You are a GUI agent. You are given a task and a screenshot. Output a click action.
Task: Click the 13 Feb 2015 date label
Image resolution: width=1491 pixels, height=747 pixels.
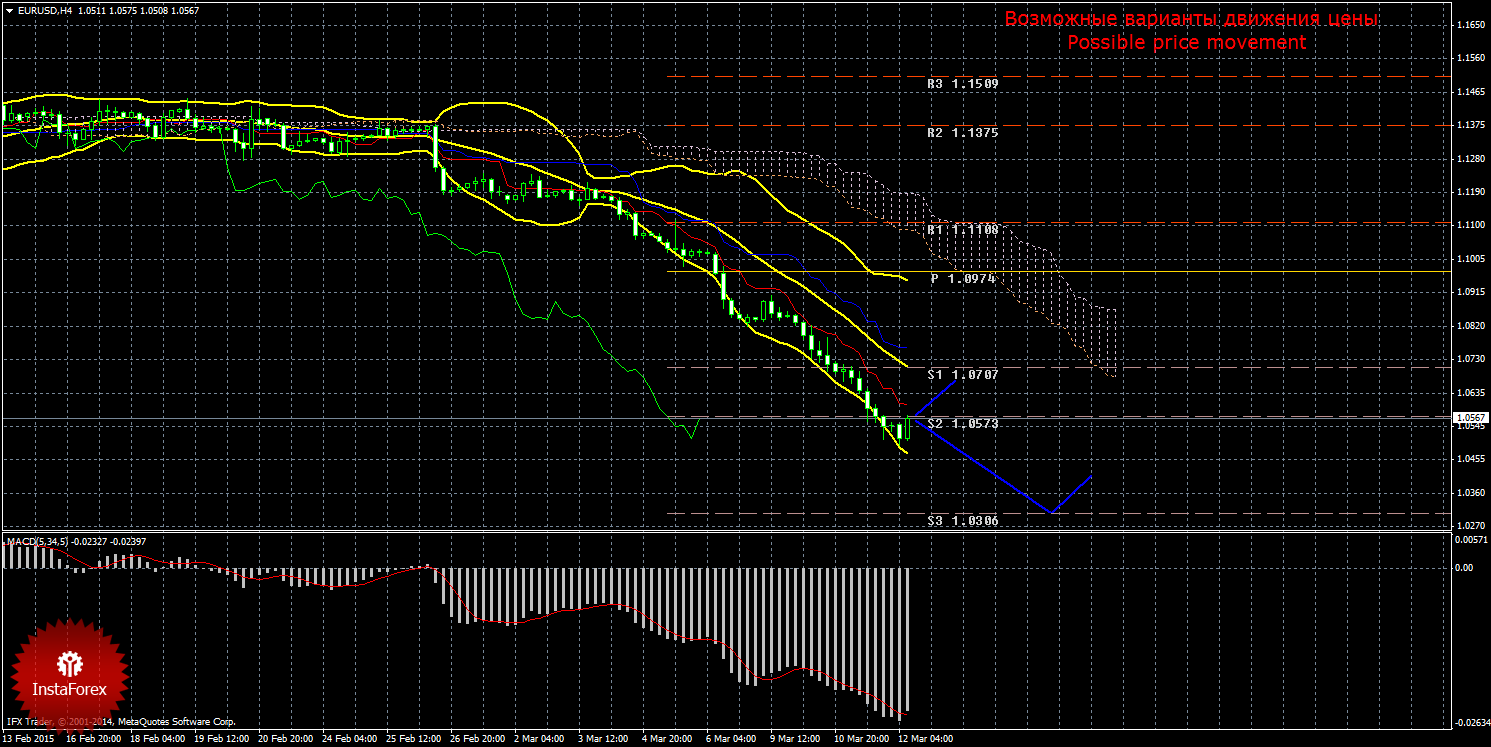[28, 740]
